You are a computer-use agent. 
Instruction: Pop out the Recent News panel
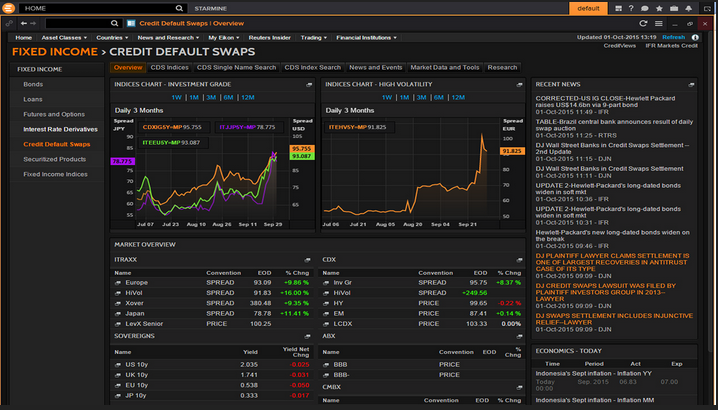click(x=691, y=85)
